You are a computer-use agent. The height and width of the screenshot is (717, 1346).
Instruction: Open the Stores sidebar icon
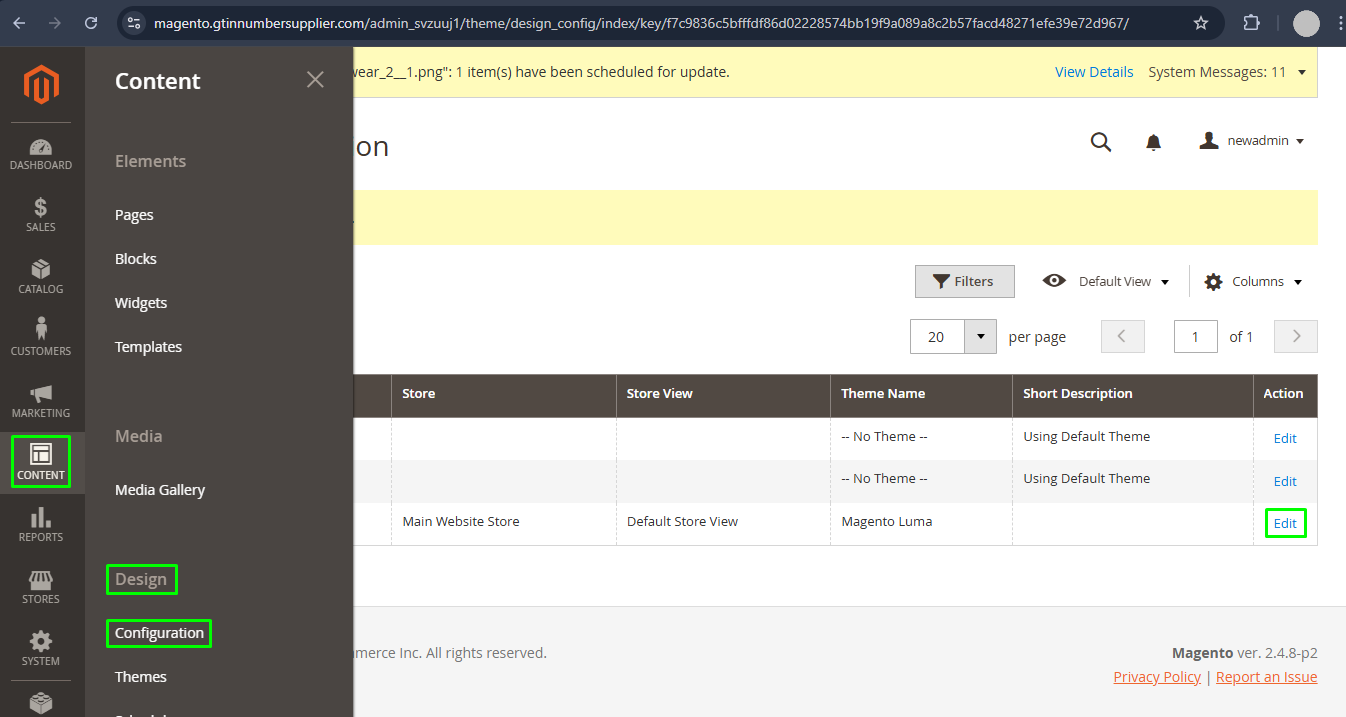tap(41, 585)
